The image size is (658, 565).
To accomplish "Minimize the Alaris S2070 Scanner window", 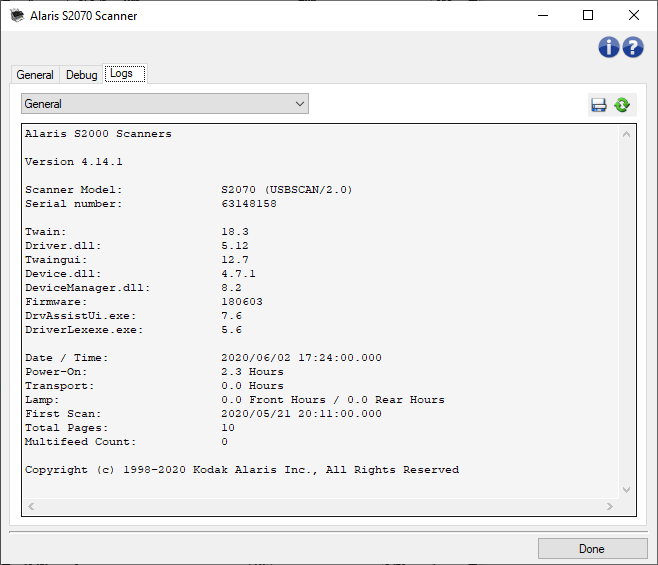I will [x=543, y=16].
